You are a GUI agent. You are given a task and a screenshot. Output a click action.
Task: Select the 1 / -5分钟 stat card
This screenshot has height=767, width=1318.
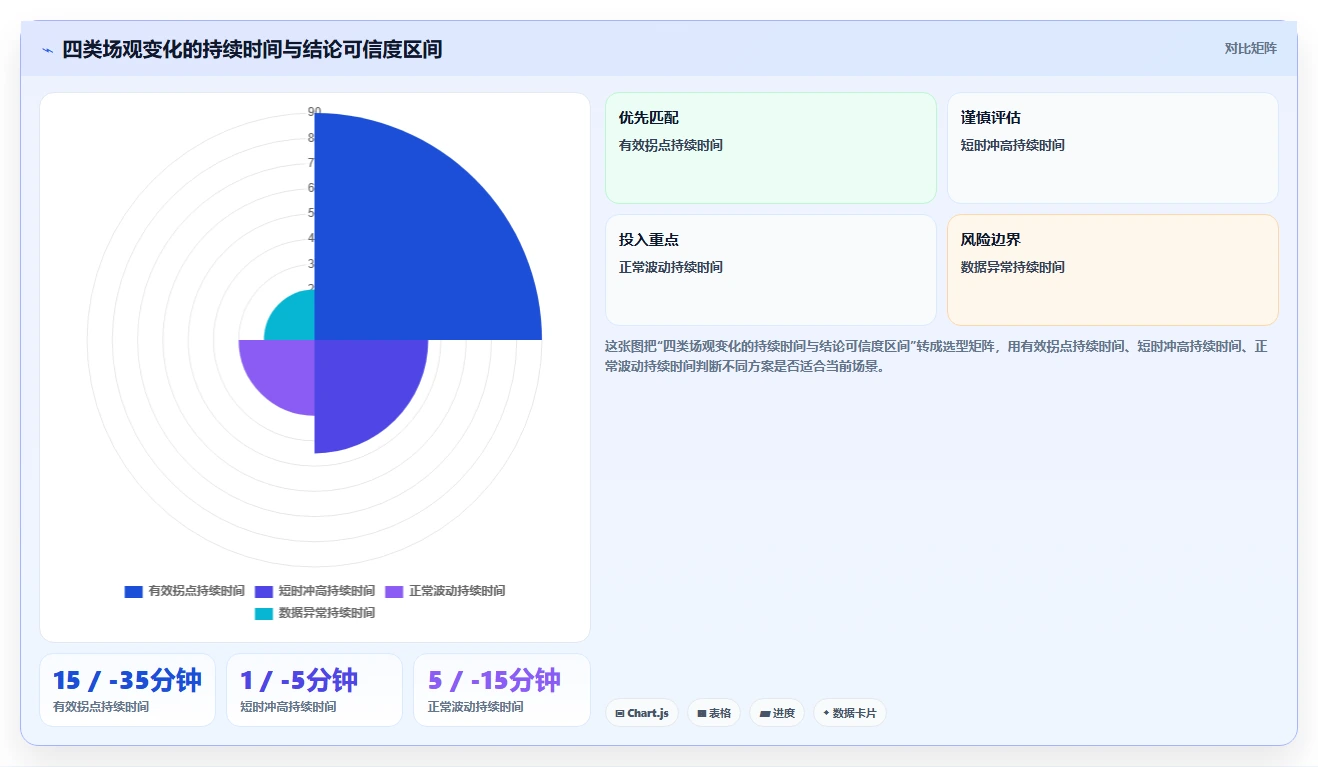point(314,690)
